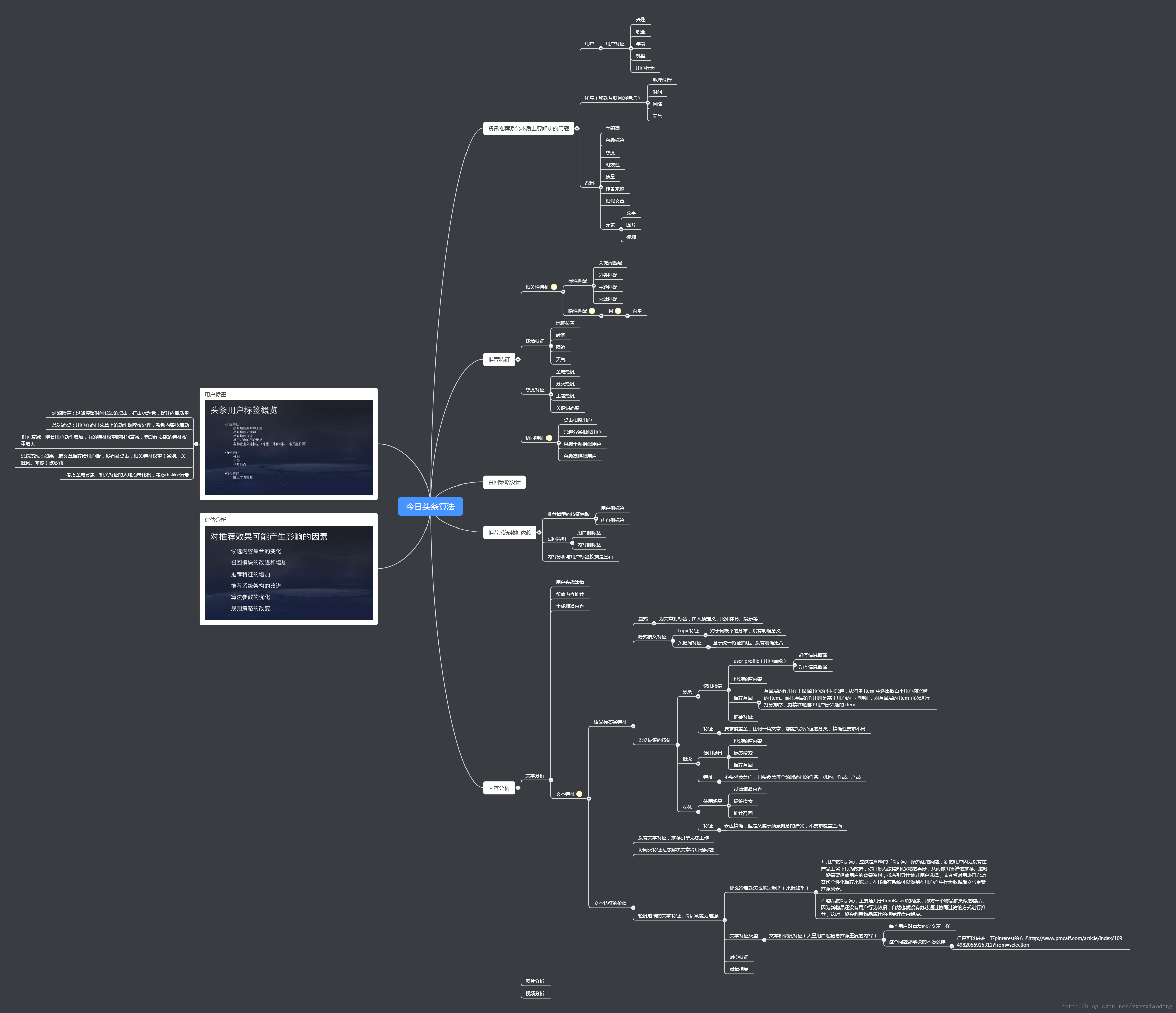Select the 全局热度 node

coord(565,372)
